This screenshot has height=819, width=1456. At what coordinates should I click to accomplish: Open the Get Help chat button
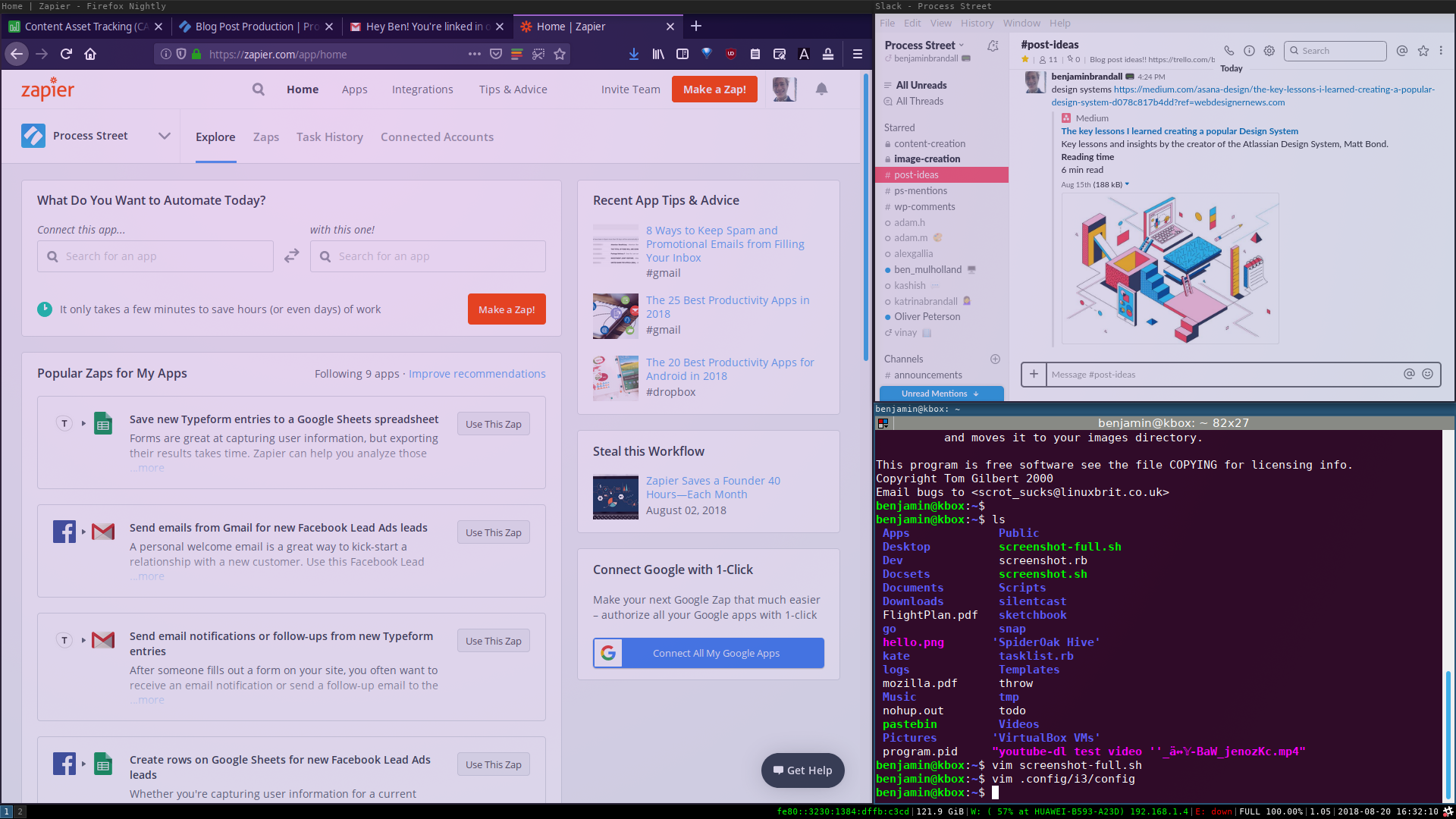802,770
